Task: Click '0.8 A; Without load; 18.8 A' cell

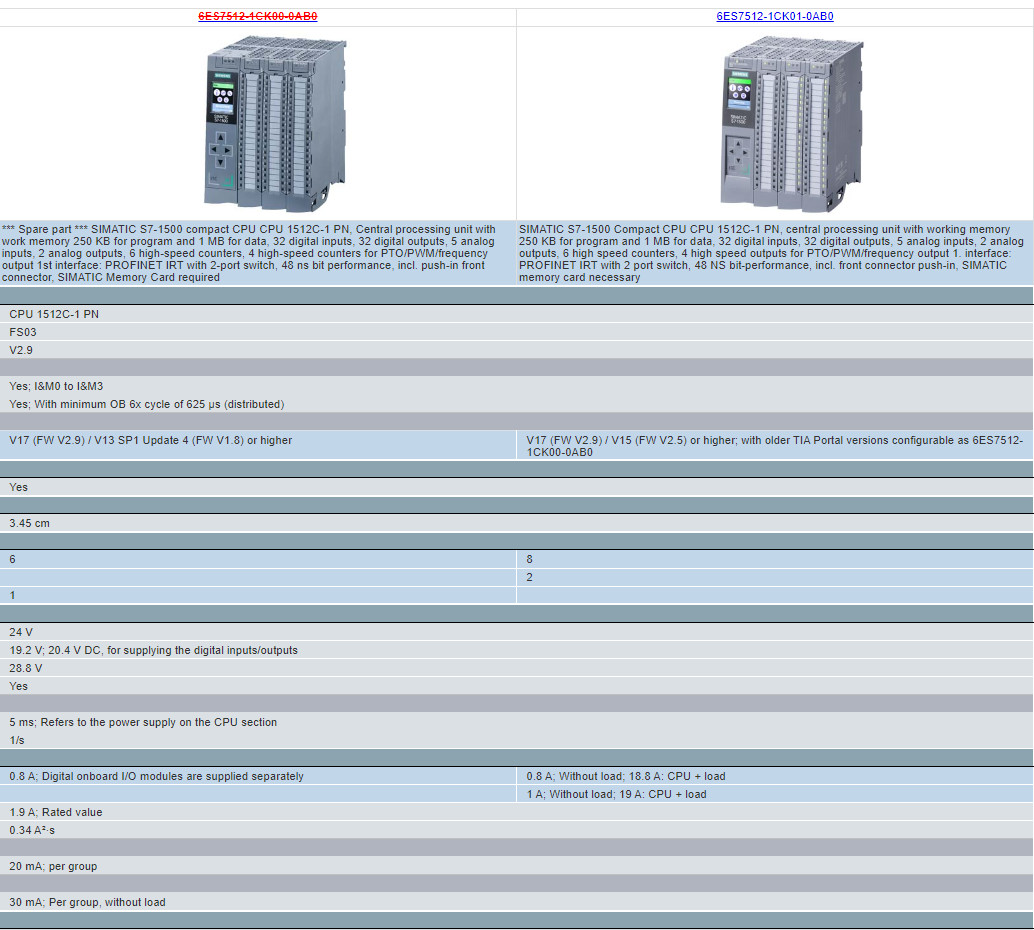Action: pos(775,777)
